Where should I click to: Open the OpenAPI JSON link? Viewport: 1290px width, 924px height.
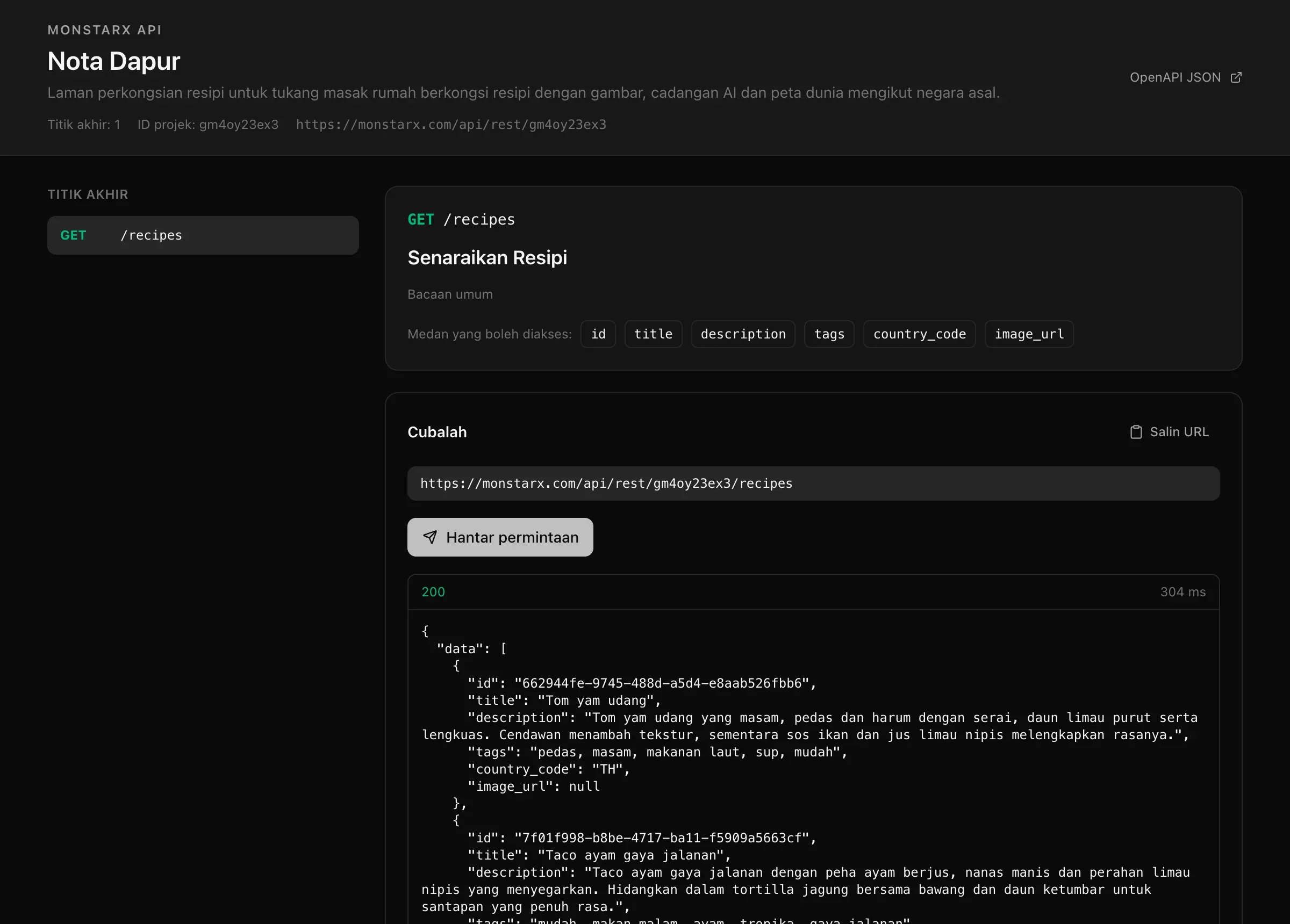1185,77
